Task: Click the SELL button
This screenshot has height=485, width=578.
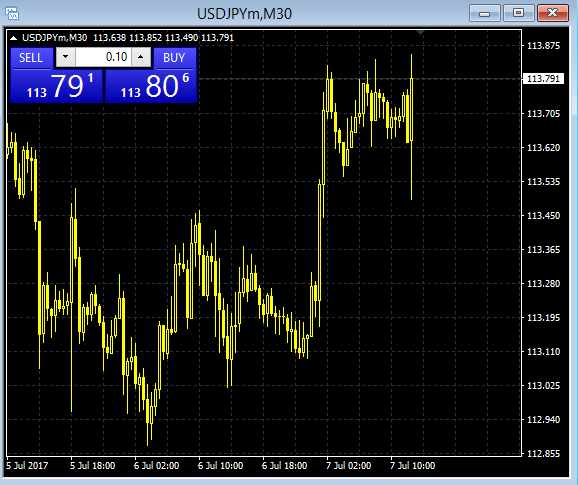Action: pos(31,58)
